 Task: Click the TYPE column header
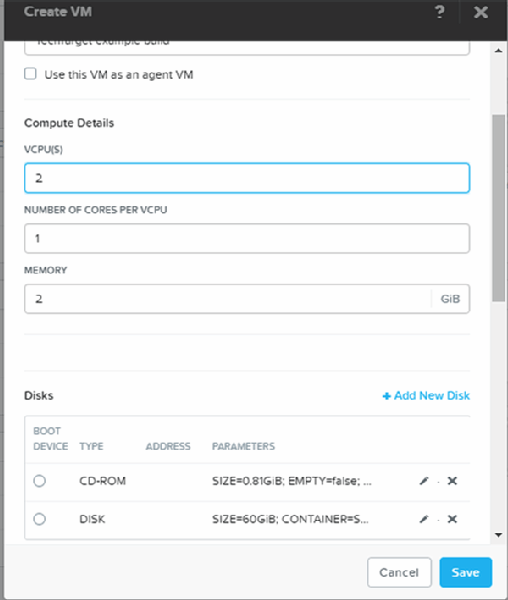pos(91,446)
